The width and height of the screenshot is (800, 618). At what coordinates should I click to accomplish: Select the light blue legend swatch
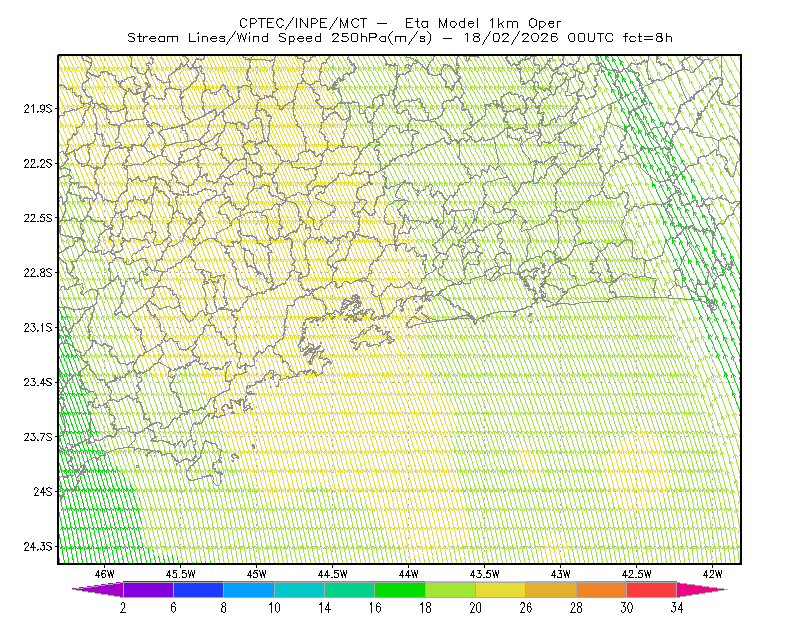(249, 589)
